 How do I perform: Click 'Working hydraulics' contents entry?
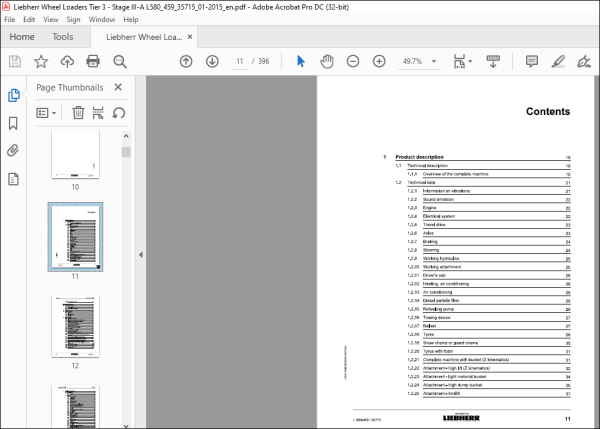point(441,258)
